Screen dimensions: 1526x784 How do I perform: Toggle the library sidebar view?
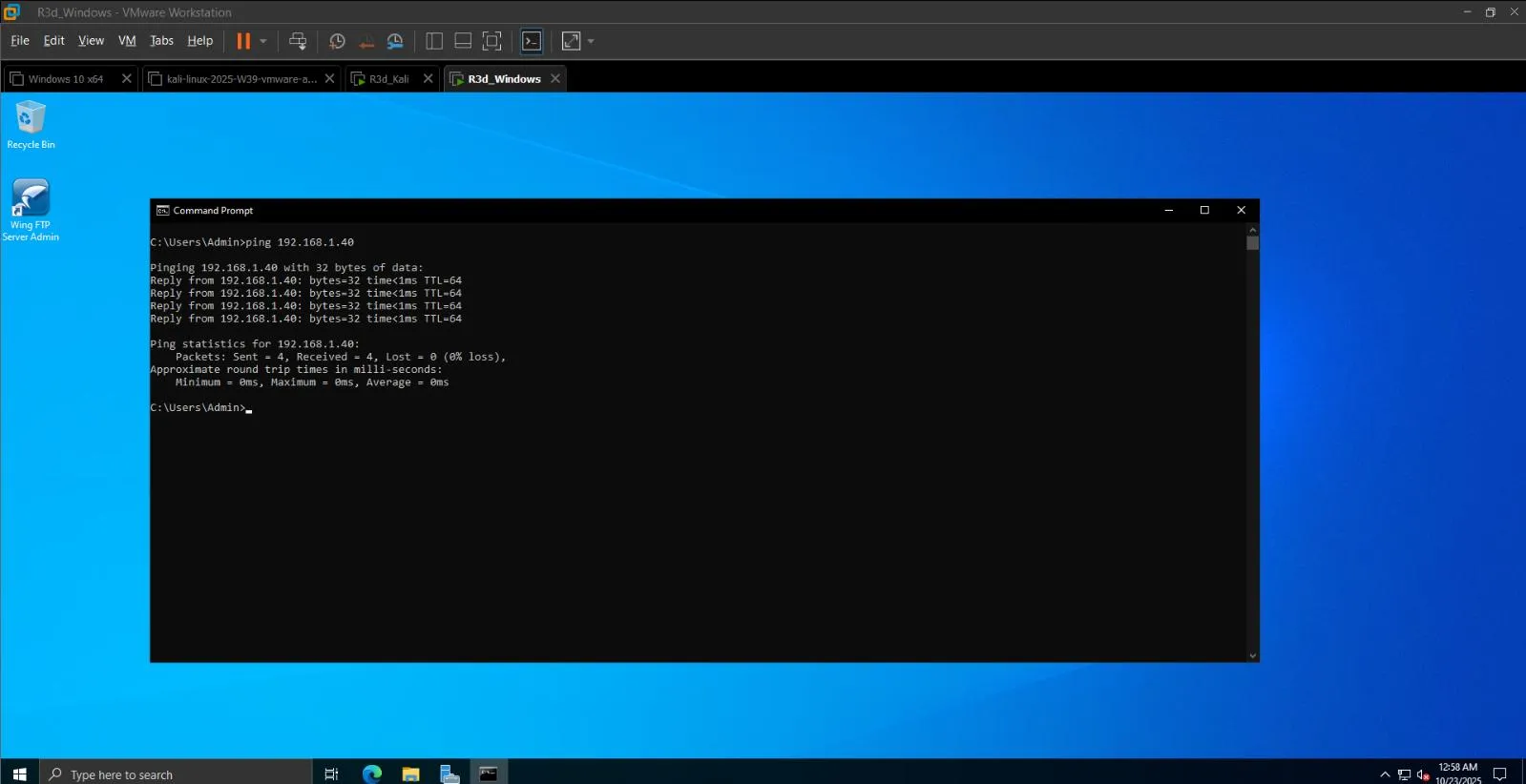434,41
